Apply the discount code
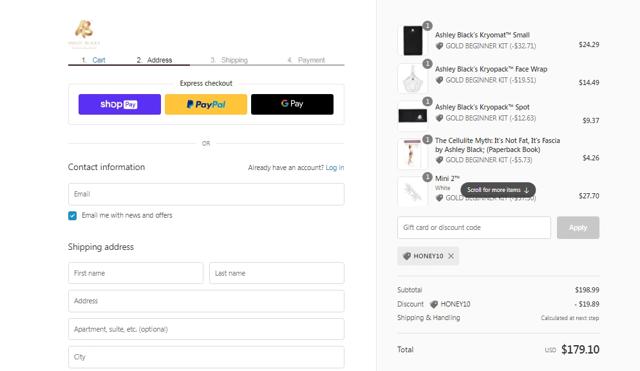This screenshot has height=371, width=640. (578, 228)
